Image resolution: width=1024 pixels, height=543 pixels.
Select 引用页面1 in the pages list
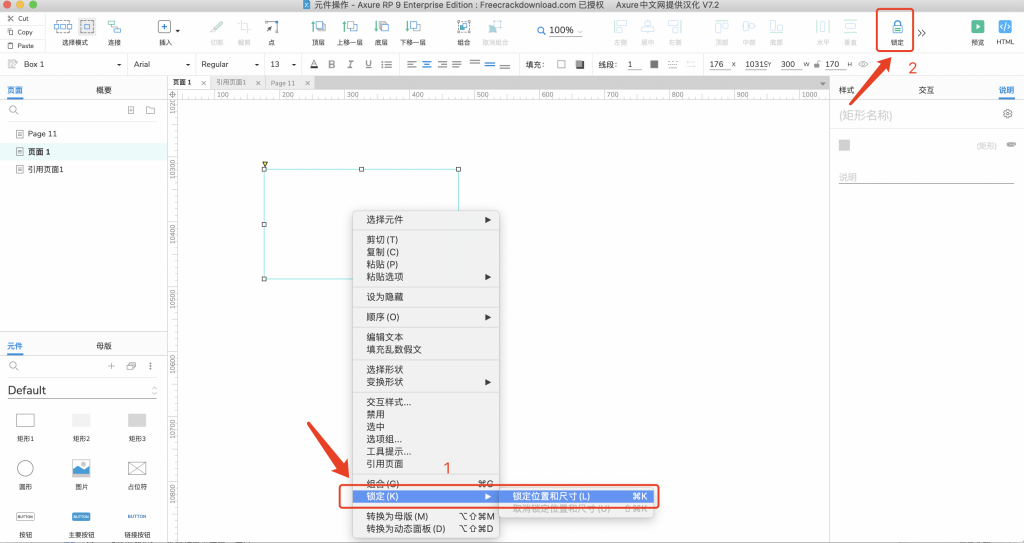(46, 170)
